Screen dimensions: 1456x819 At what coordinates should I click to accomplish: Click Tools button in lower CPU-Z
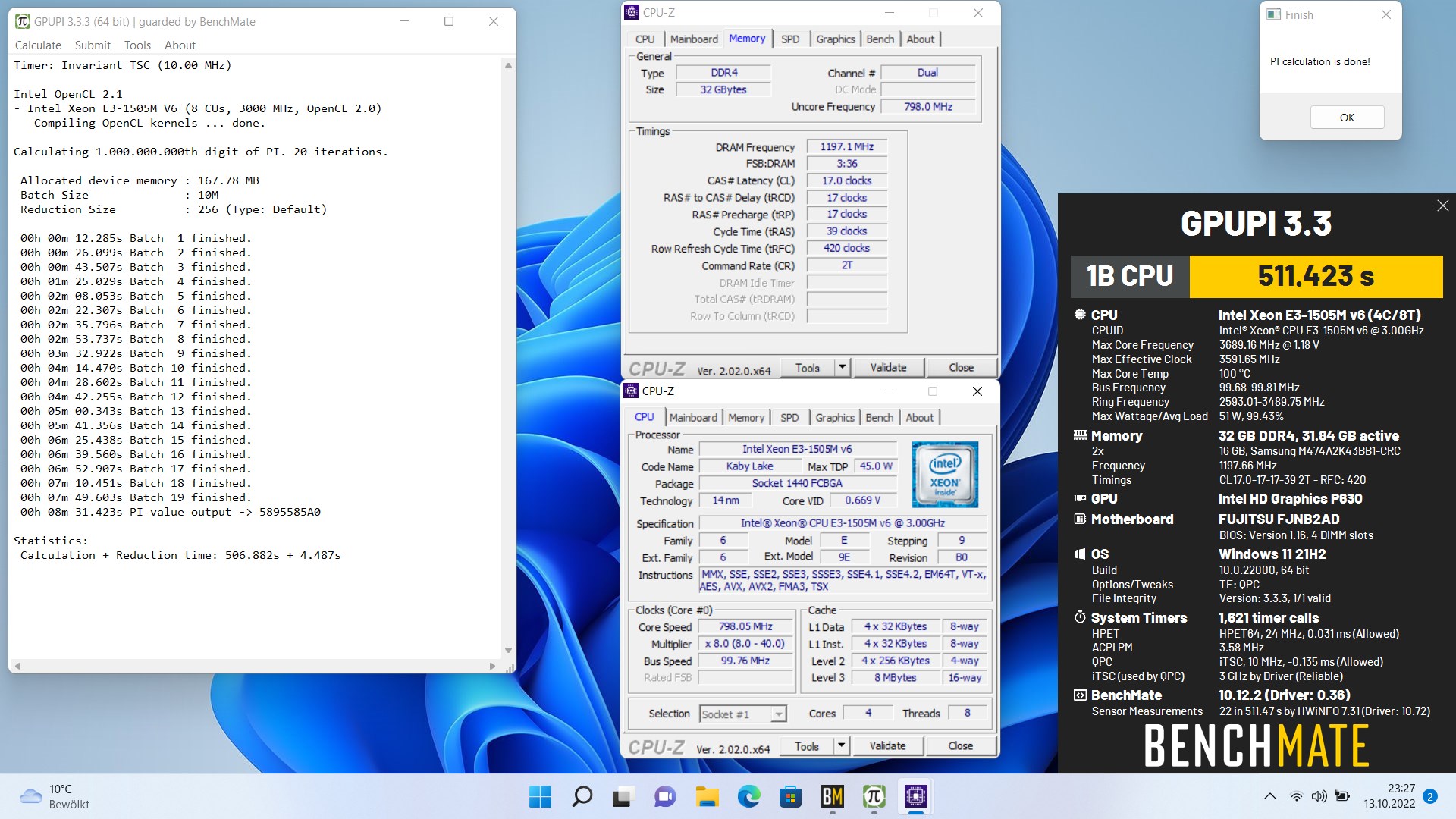(x=806, y=745)
